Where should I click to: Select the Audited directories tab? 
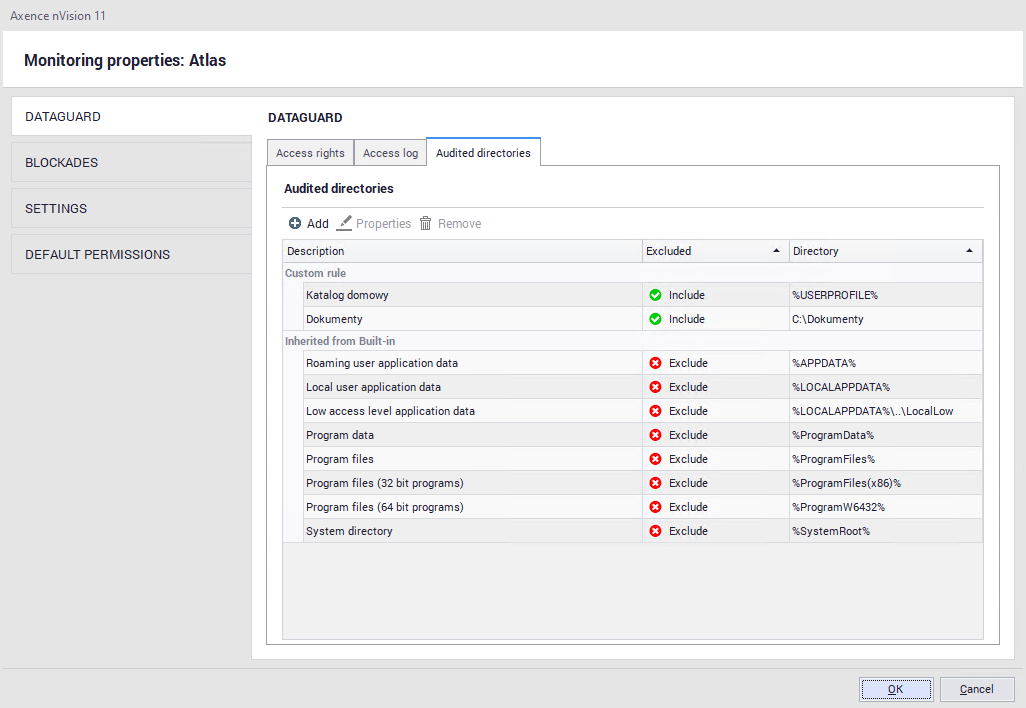(x=483, y=153)
